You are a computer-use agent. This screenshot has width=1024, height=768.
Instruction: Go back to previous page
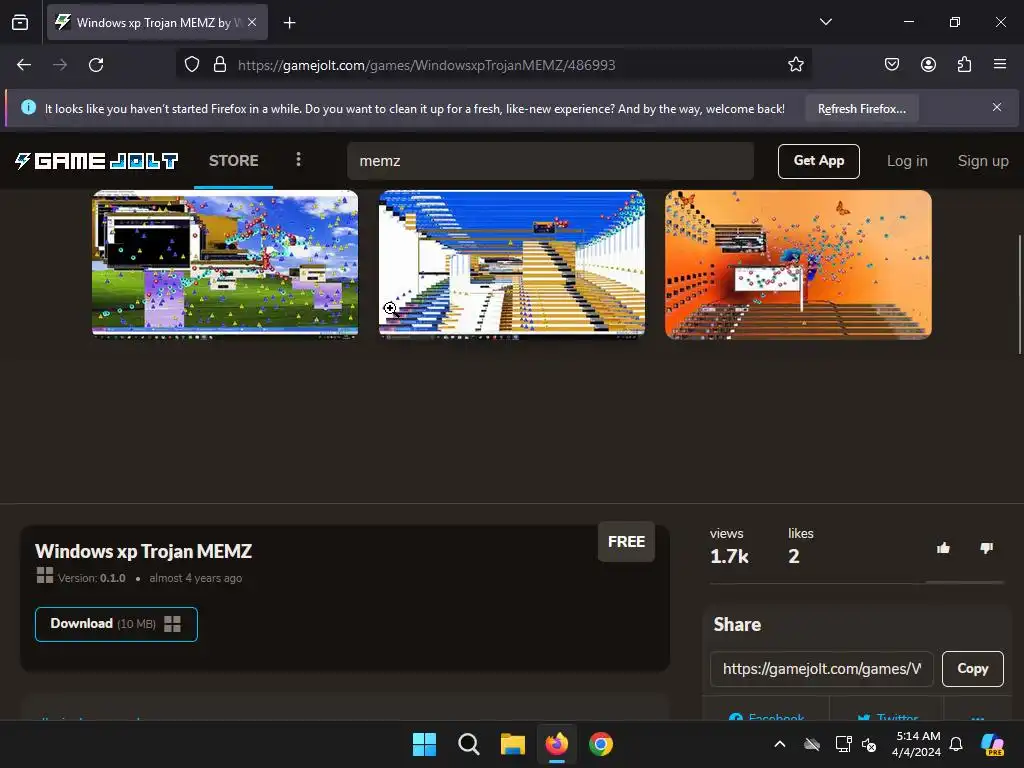tap(24, 65)
